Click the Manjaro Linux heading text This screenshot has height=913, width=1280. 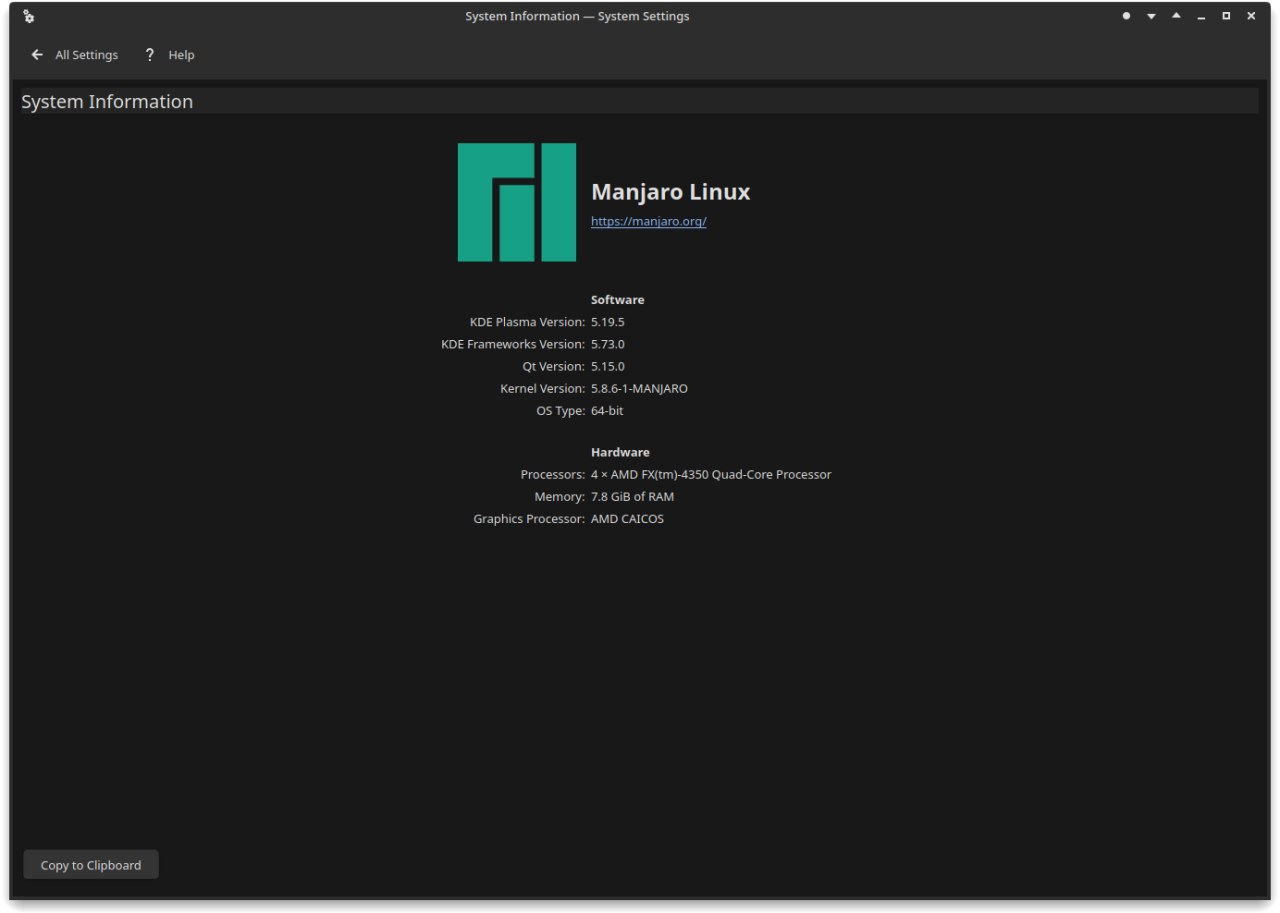[671, 192]
